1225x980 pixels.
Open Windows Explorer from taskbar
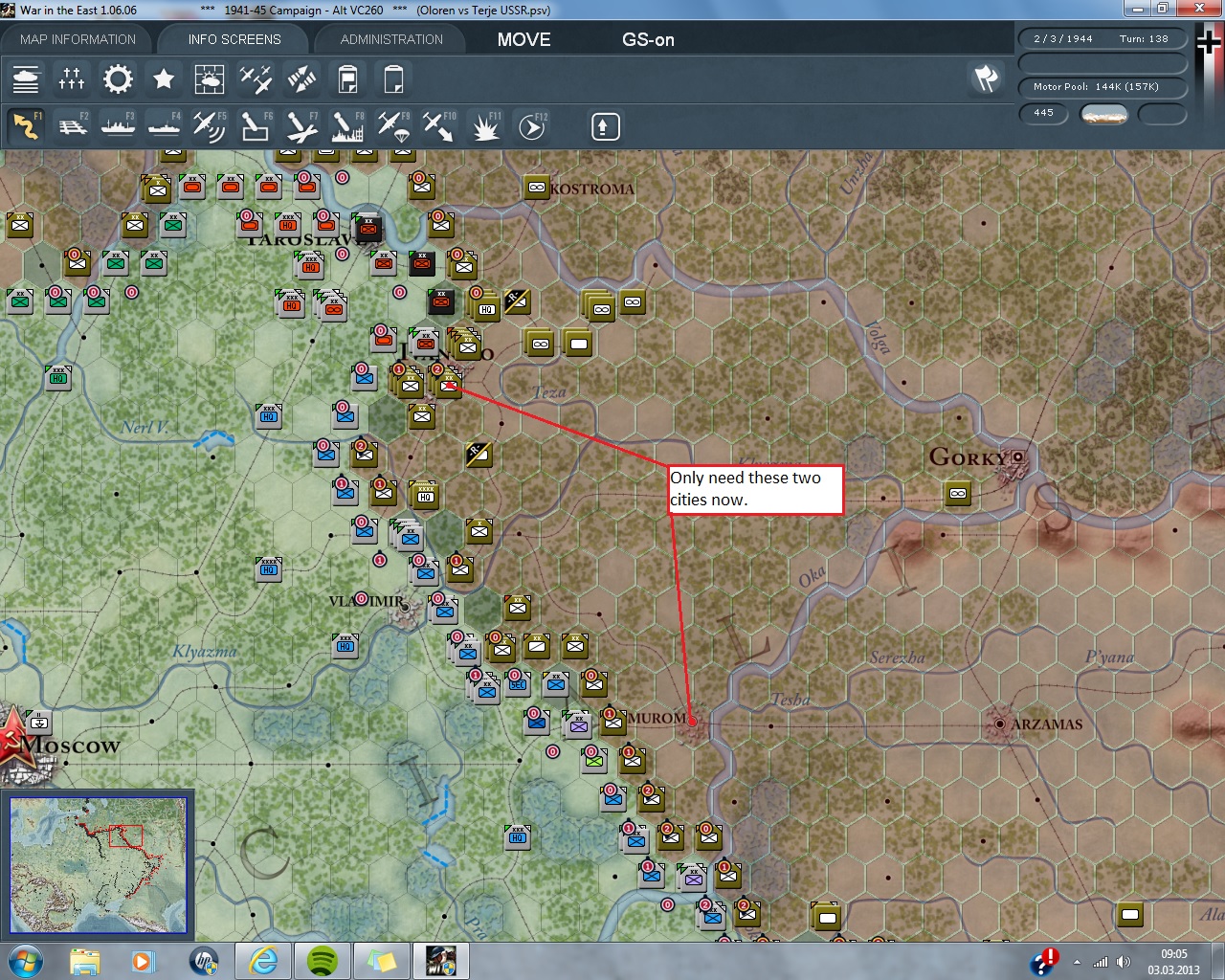(84, 960)
